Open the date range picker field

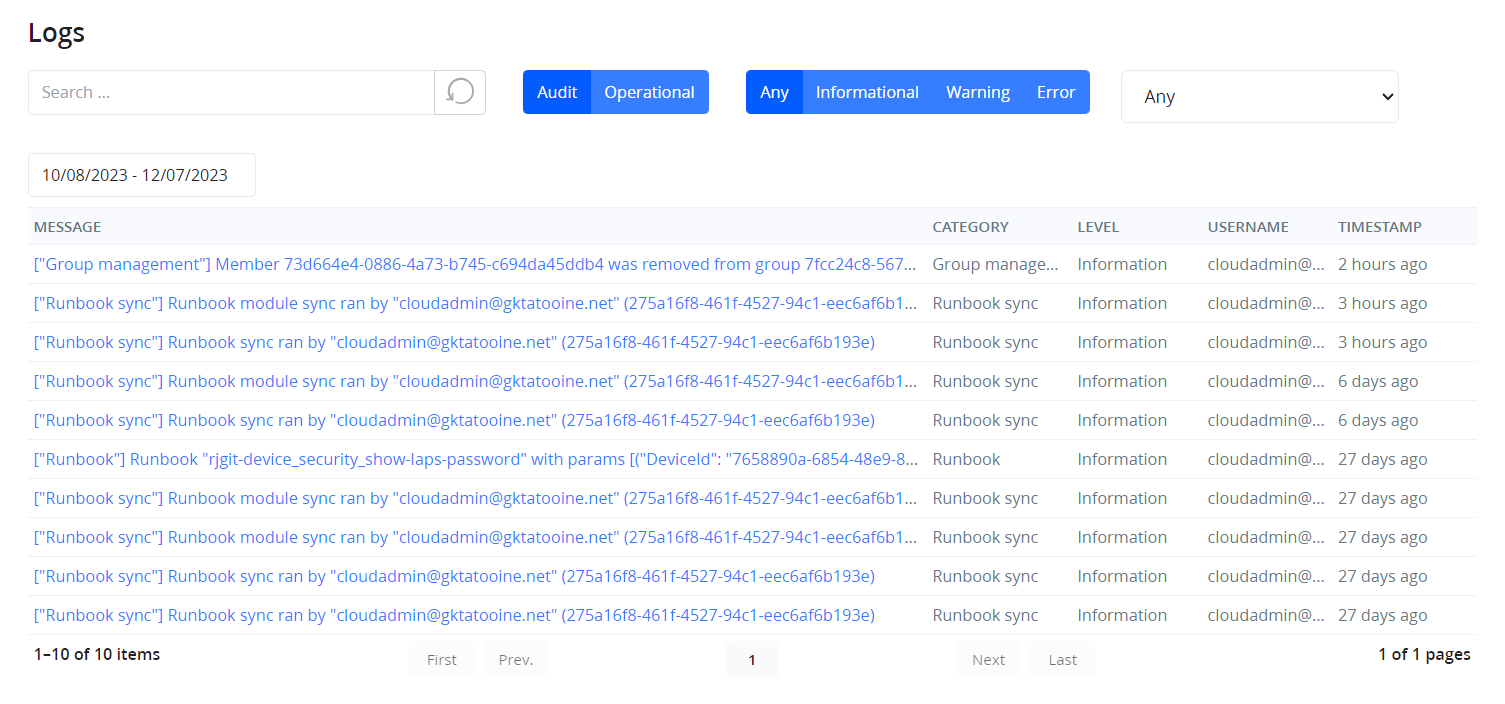click(142, 175)
